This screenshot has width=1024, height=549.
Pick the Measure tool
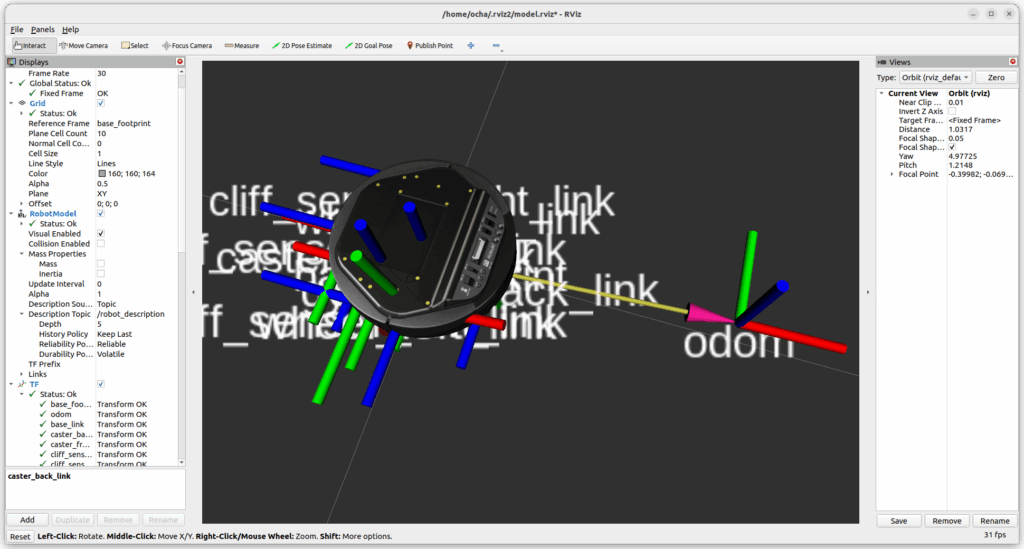pos(242,45)
